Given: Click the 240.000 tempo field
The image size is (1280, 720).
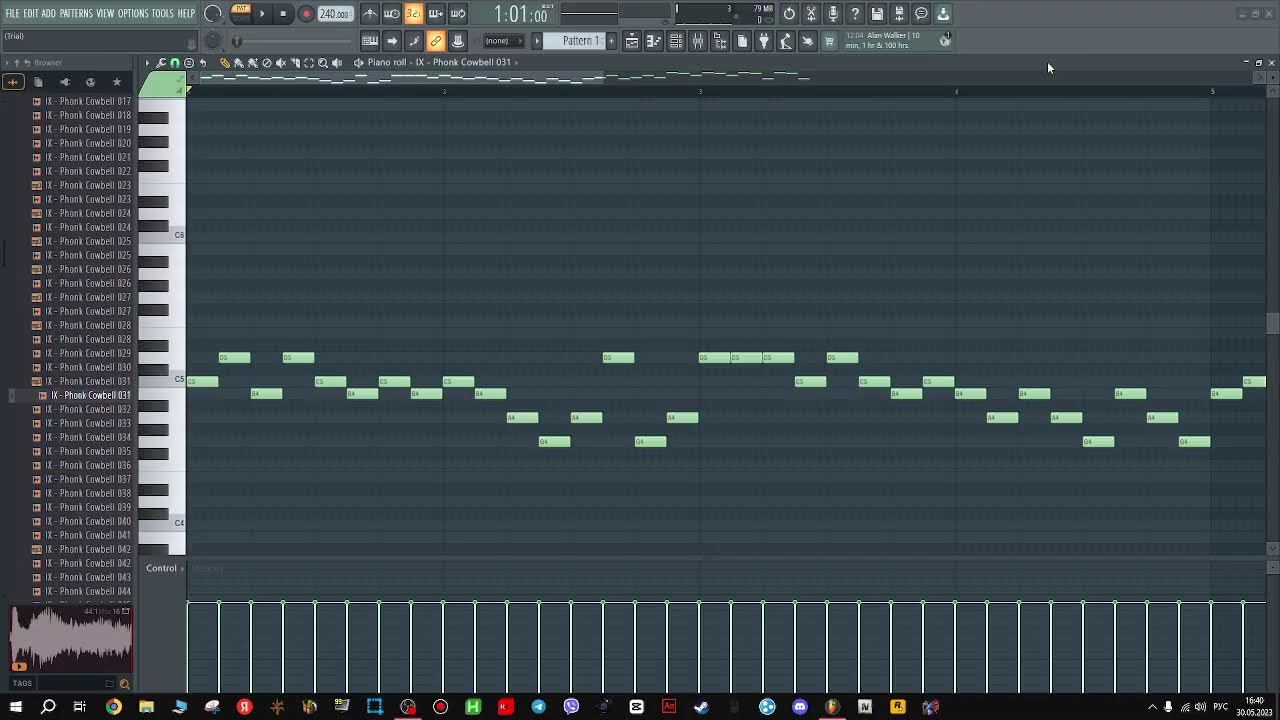Looking at the screenshot, I should tap(334, 14).
